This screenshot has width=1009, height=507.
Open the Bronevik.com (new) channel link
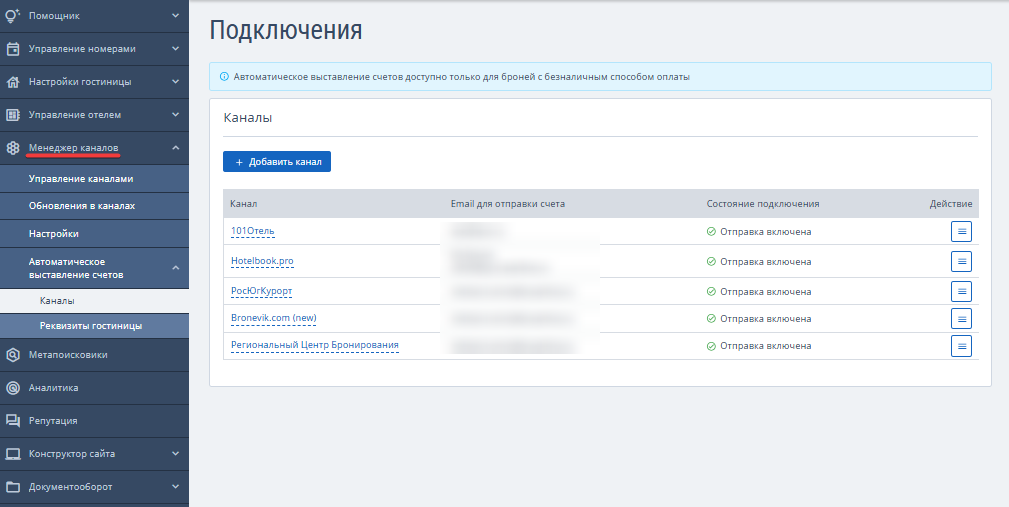[x=273, y=318]
